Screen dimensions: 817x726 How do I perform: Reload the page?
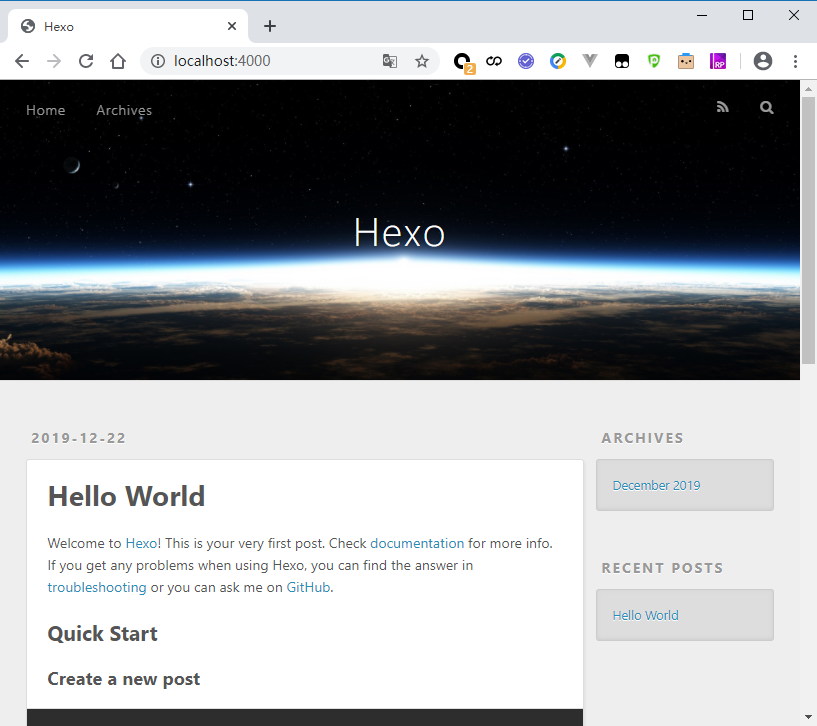pos(86,61)
